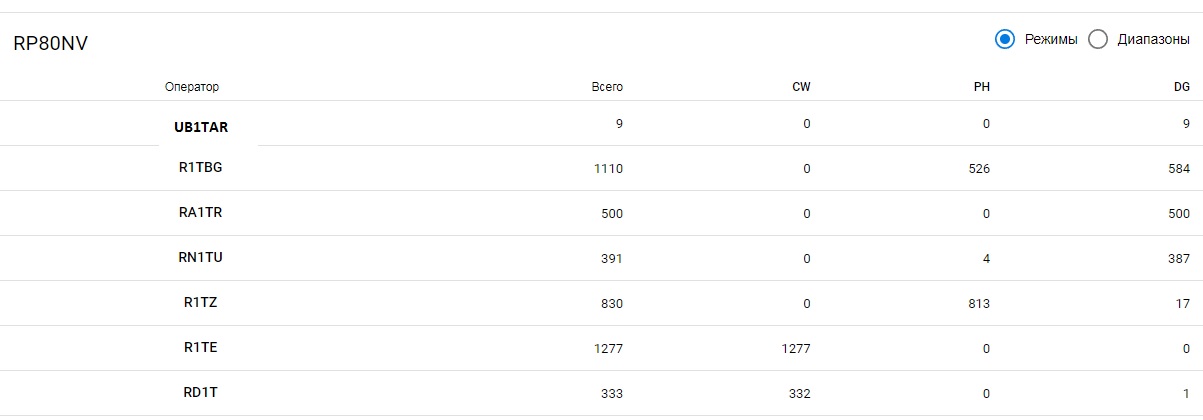Viewport: 1203px width, 420px height.
Task: Select operator RN1TU callsign
Action: point(193,258)
